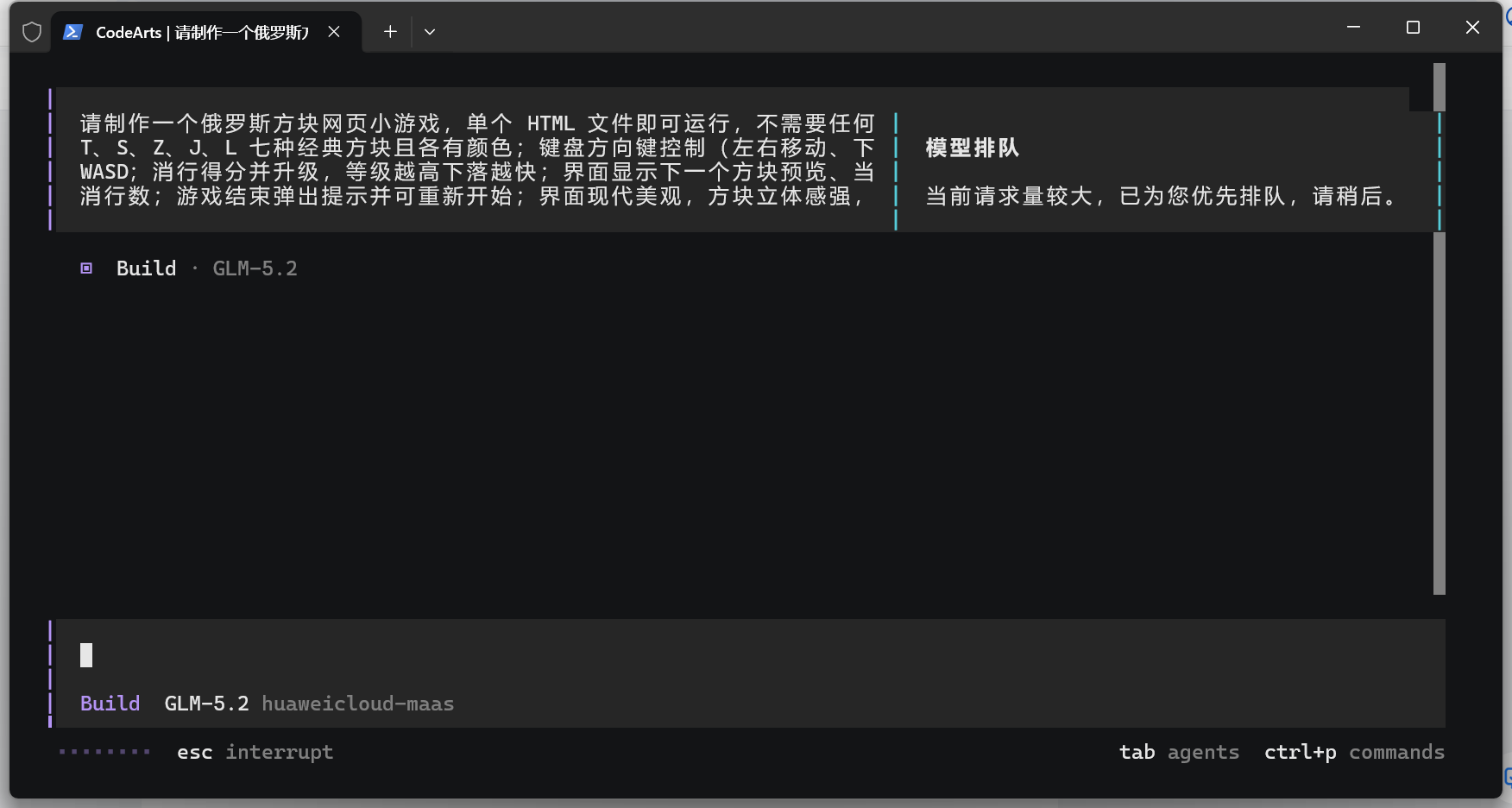Click GLM-5.2 model name in the input footer

tap(206, 704)
